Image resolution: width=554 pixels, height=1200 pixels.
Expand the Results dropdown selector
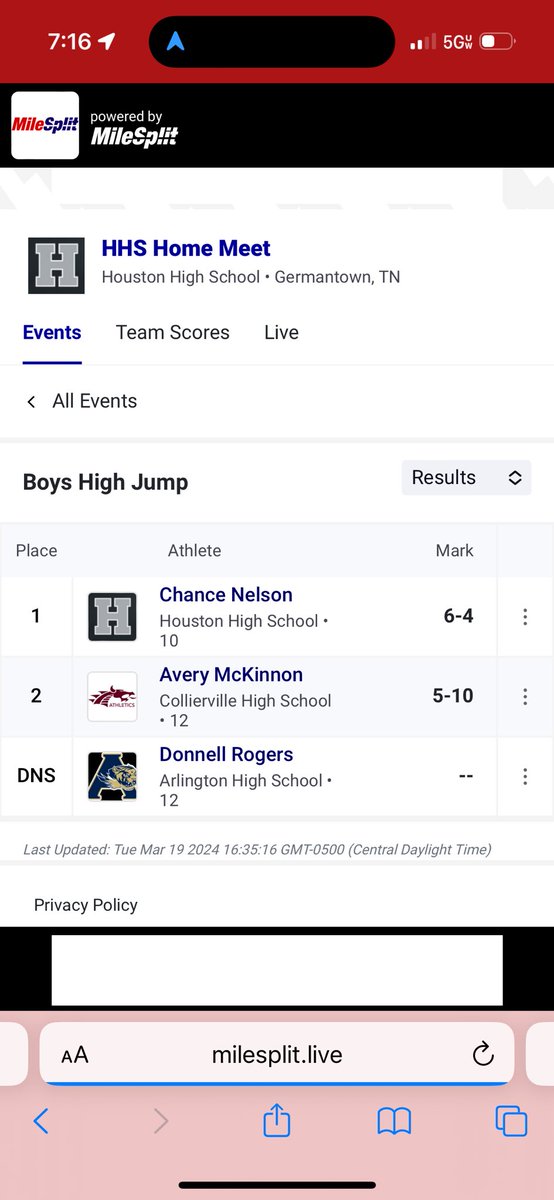tap(466, 477)
